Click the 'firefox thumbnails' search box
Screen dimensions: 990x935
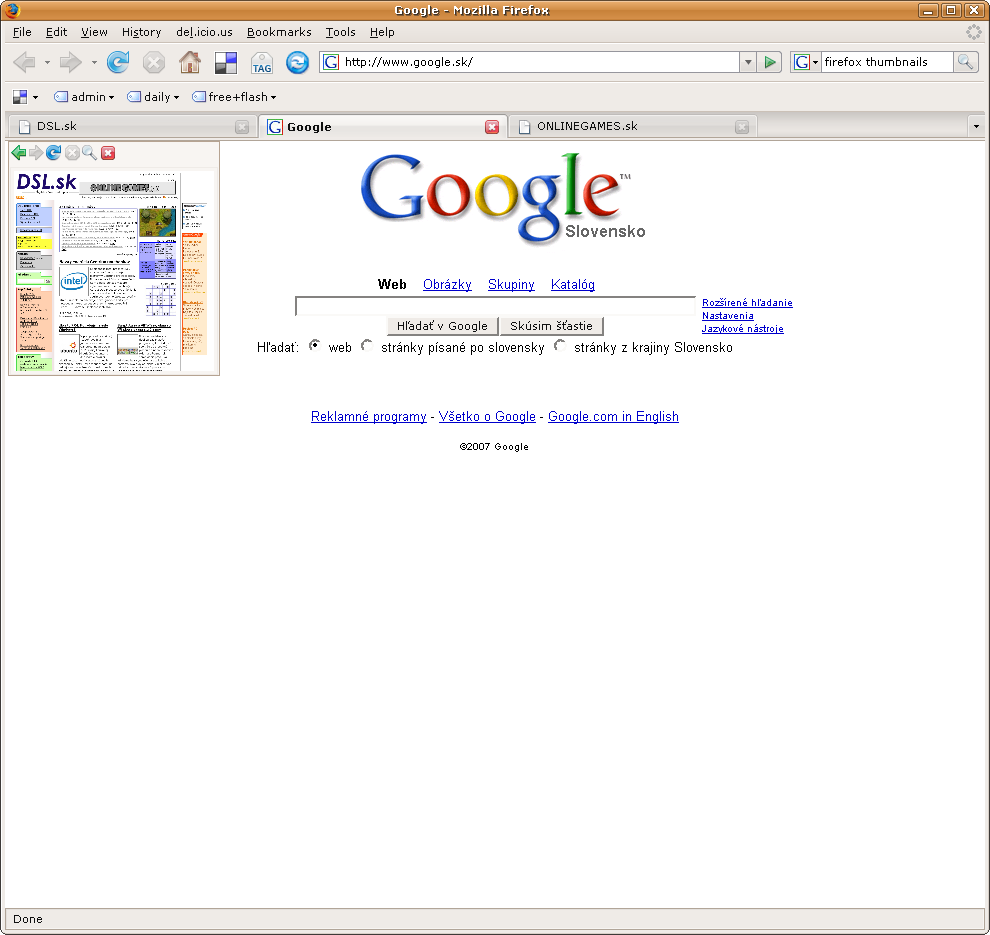pos(886,62)
